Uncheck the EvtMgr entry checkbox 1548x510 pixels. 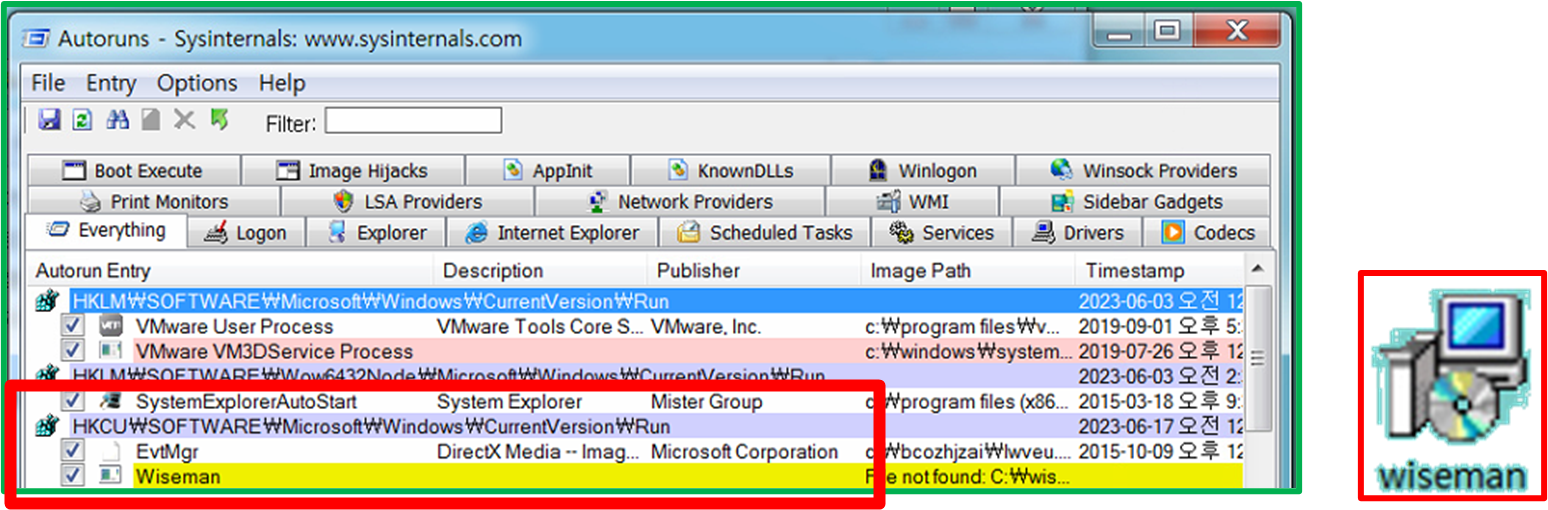(72, 451)
